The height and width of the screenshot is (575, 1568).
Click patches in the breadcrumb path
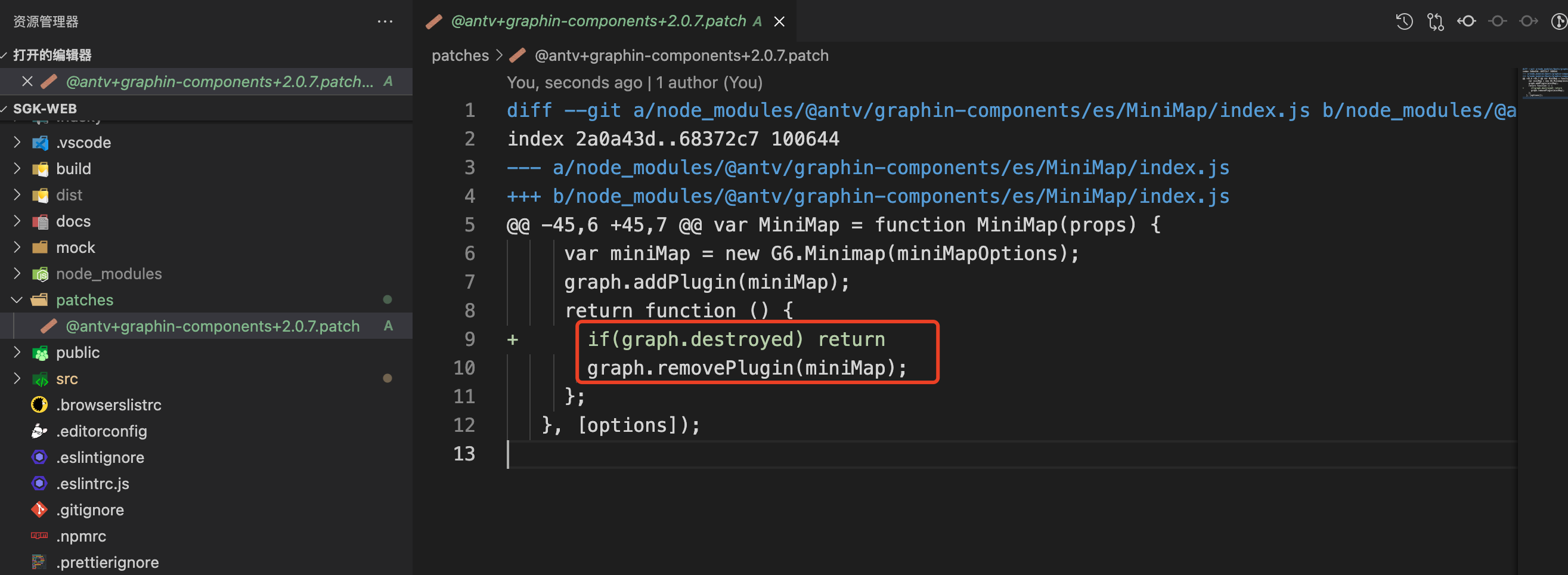[460, 55]
